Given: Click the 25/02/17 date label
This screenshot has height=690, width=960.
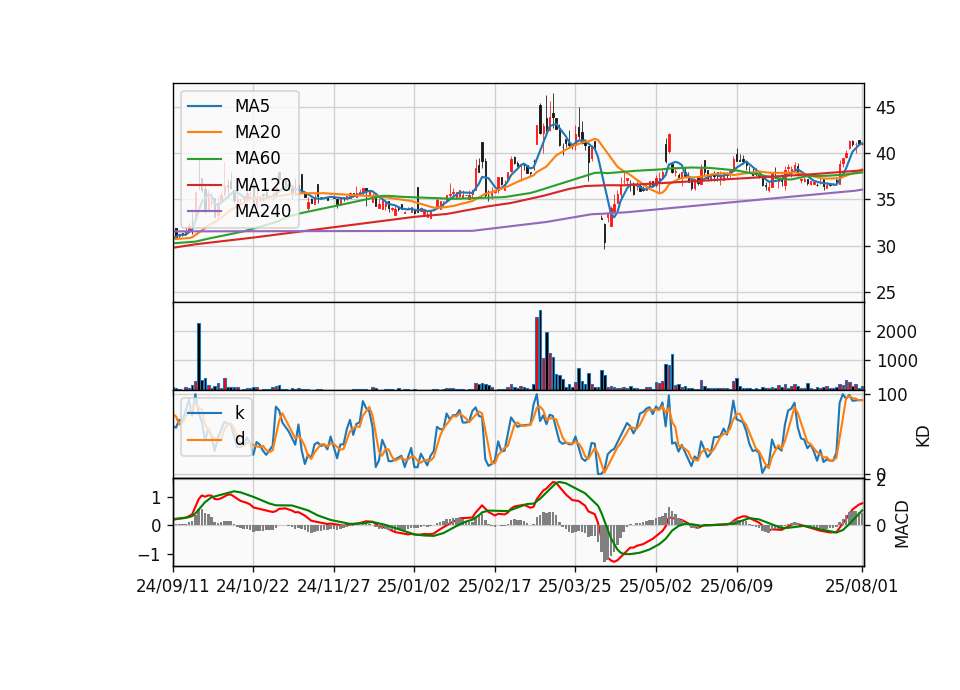Looking at the screenshot, I should point(495,586).
